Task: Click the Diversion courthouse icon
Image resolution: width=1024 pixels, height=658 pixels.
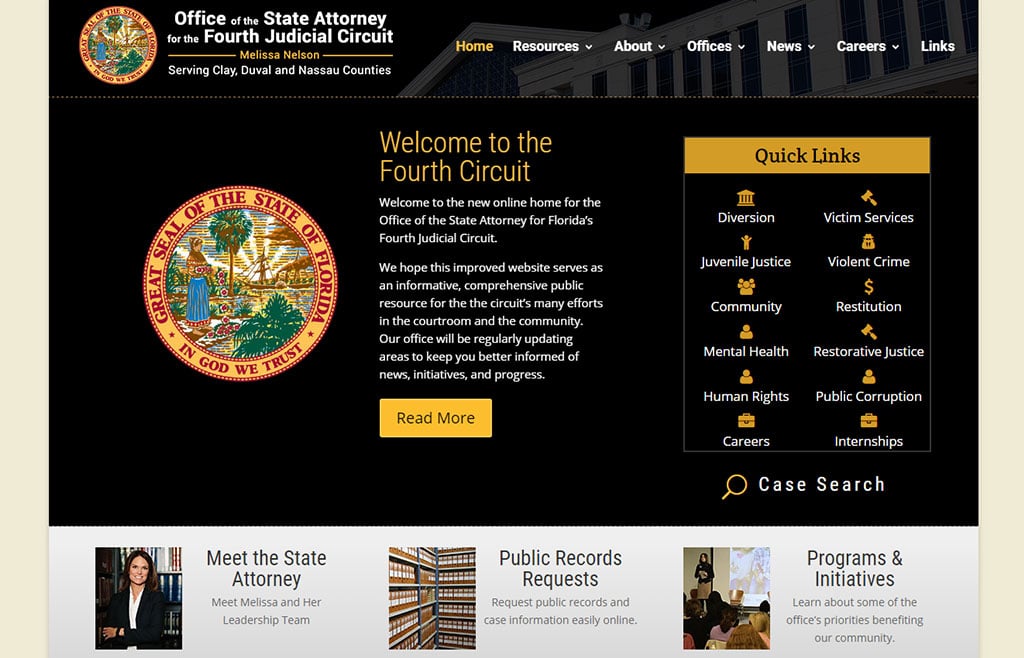Action: coord(746,198)
